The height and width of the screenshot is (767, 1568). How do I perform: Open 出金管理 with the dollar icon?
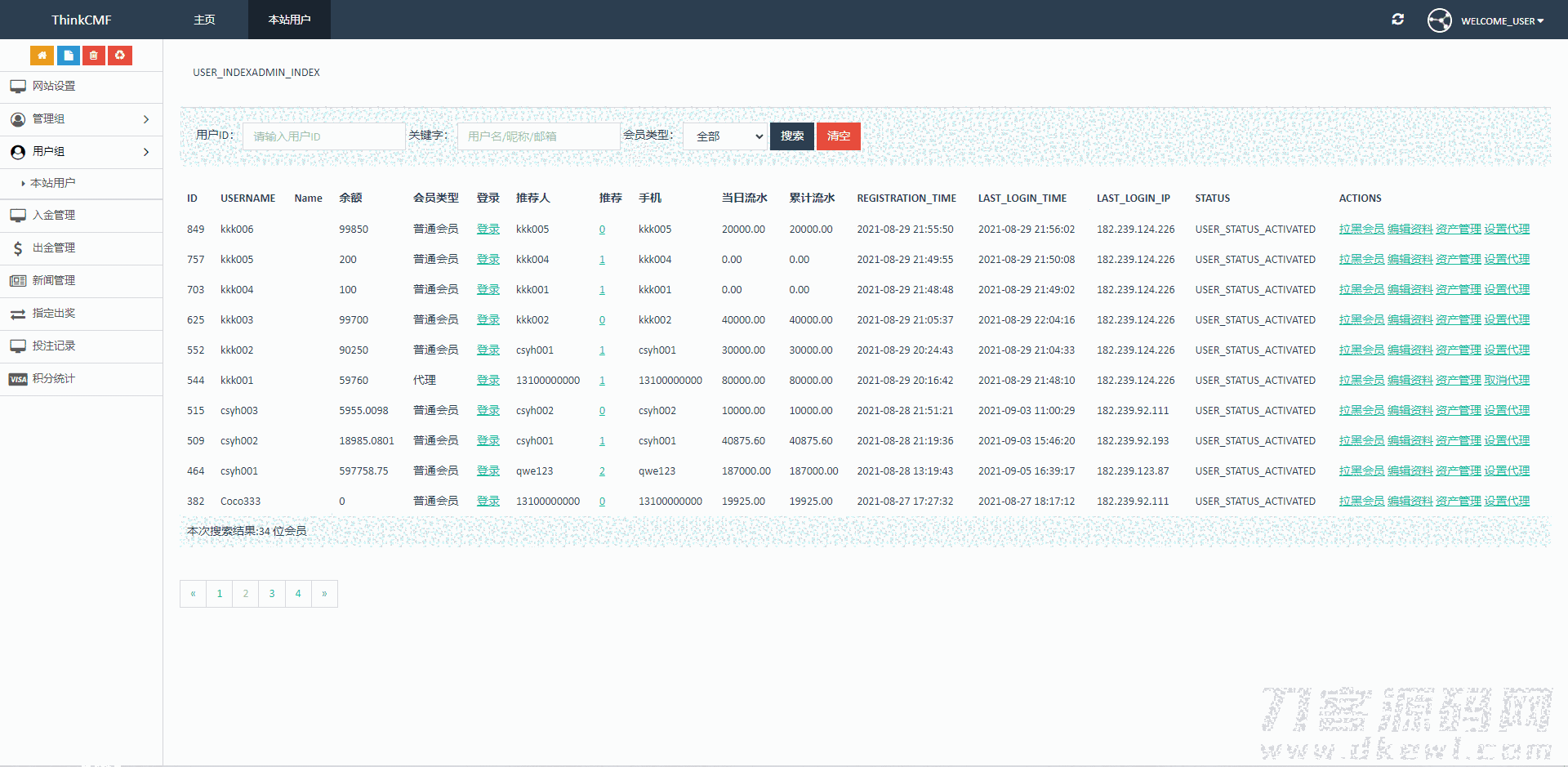[x=54, y=248]
